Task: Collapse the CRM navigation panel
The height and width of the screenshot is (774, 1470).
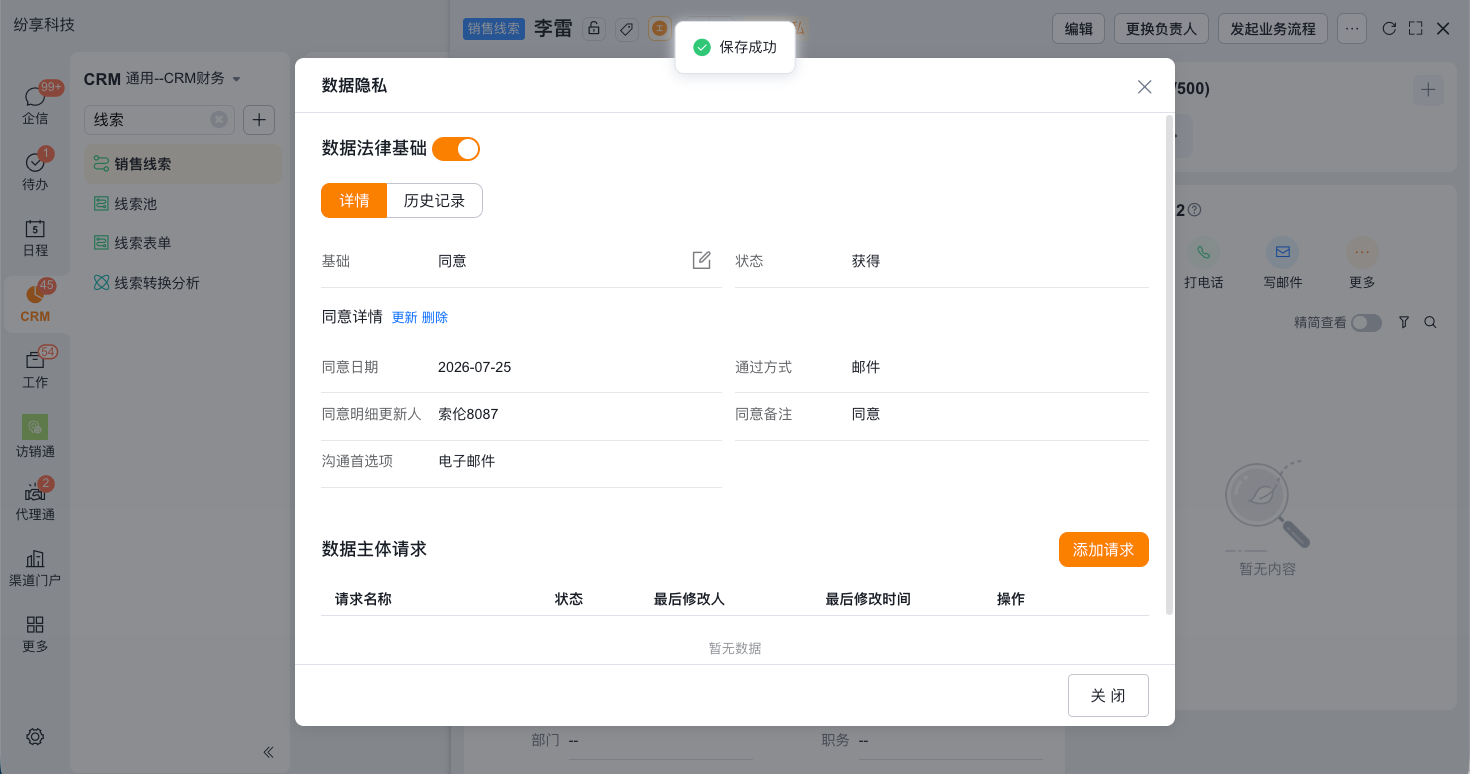Action: 268,752
